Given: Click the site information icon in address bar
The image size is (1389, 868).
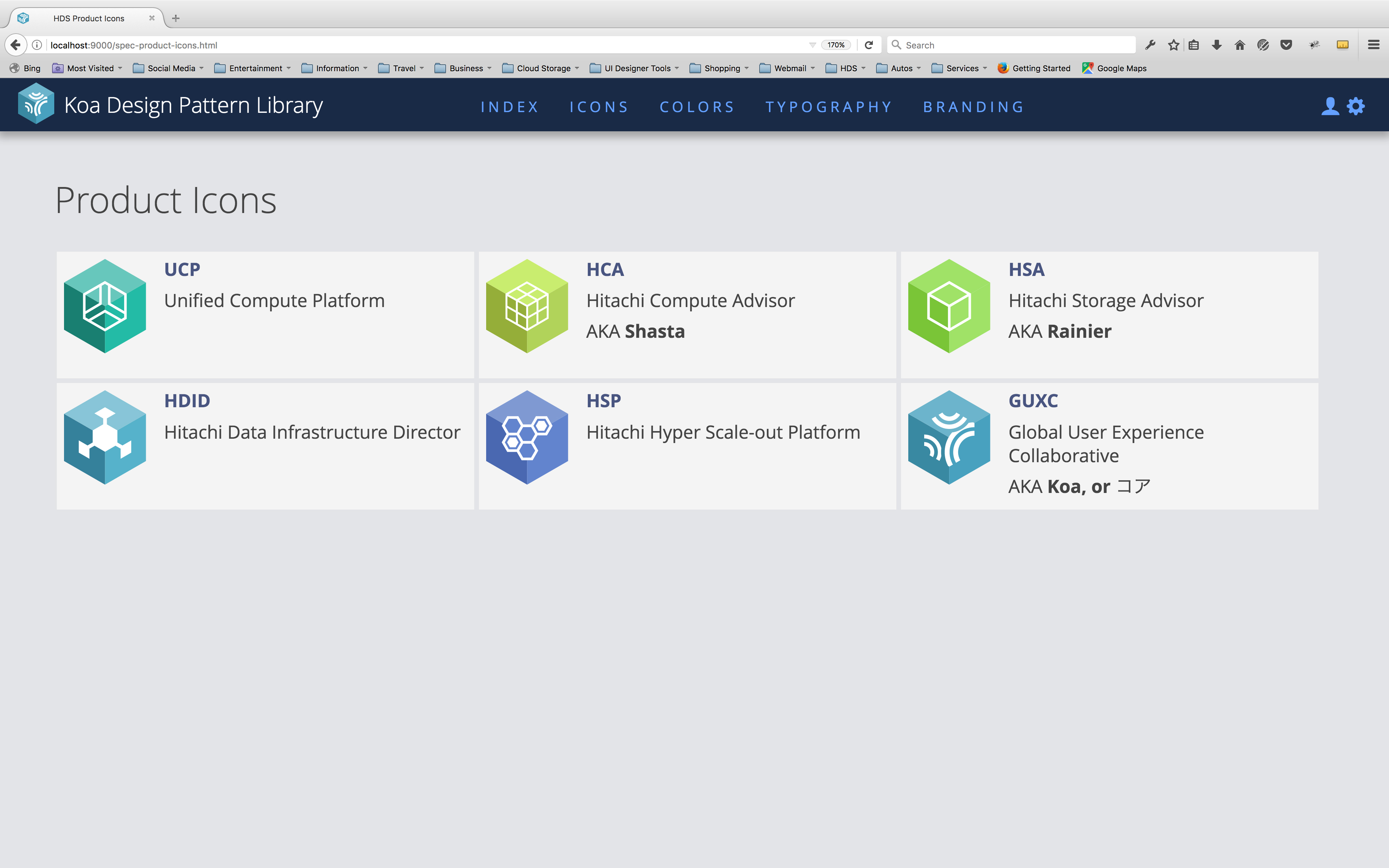Looking at the screenshot, I should 37,45.
